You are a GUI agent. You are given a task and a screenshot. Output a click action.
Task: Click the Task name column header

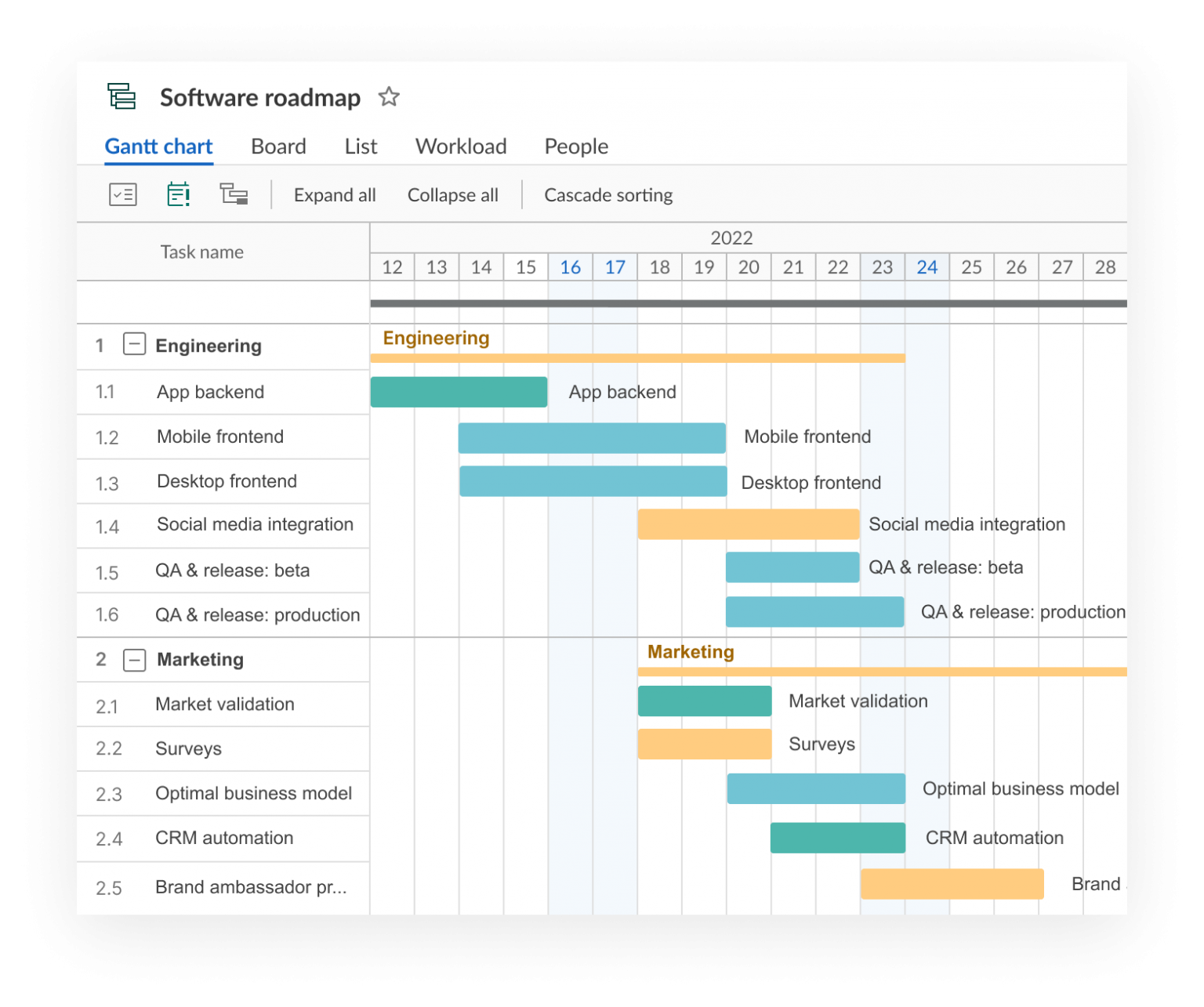coord(201,252)
